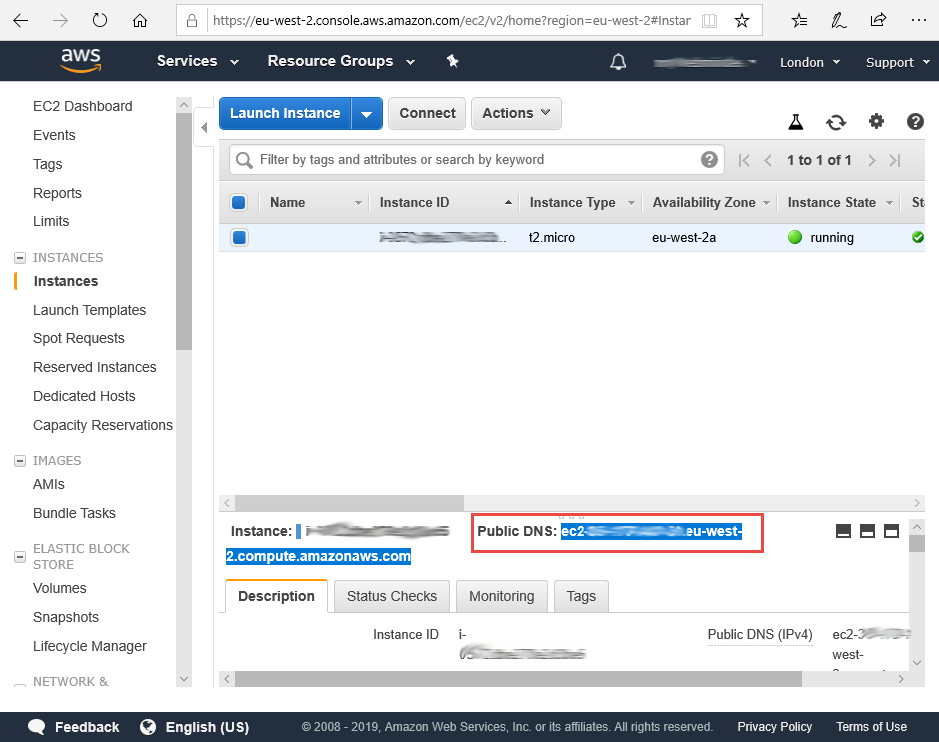Uncheck the running t2.micro instance row

[x=240, y=238]
